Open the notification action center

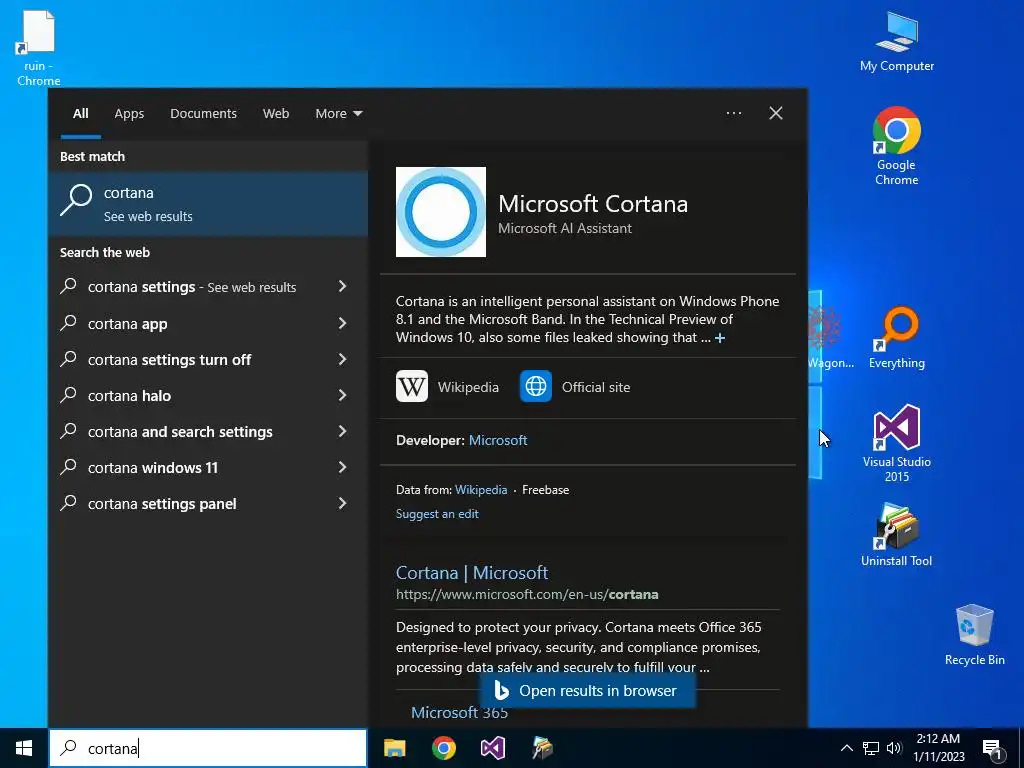(992, 748)
